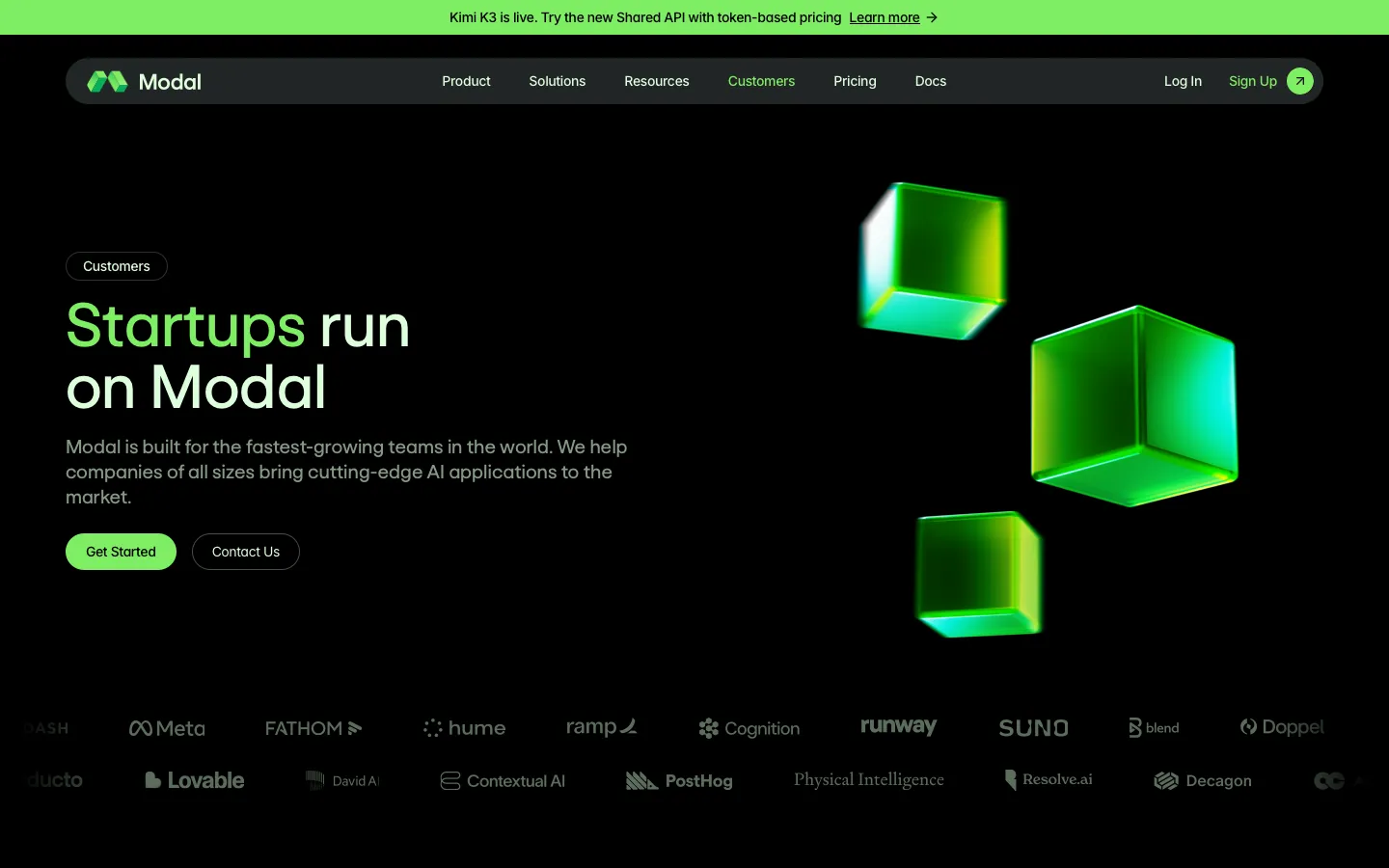Click the bottom green cube graphic
1389x868 pixels.
(x=978, y=575)
